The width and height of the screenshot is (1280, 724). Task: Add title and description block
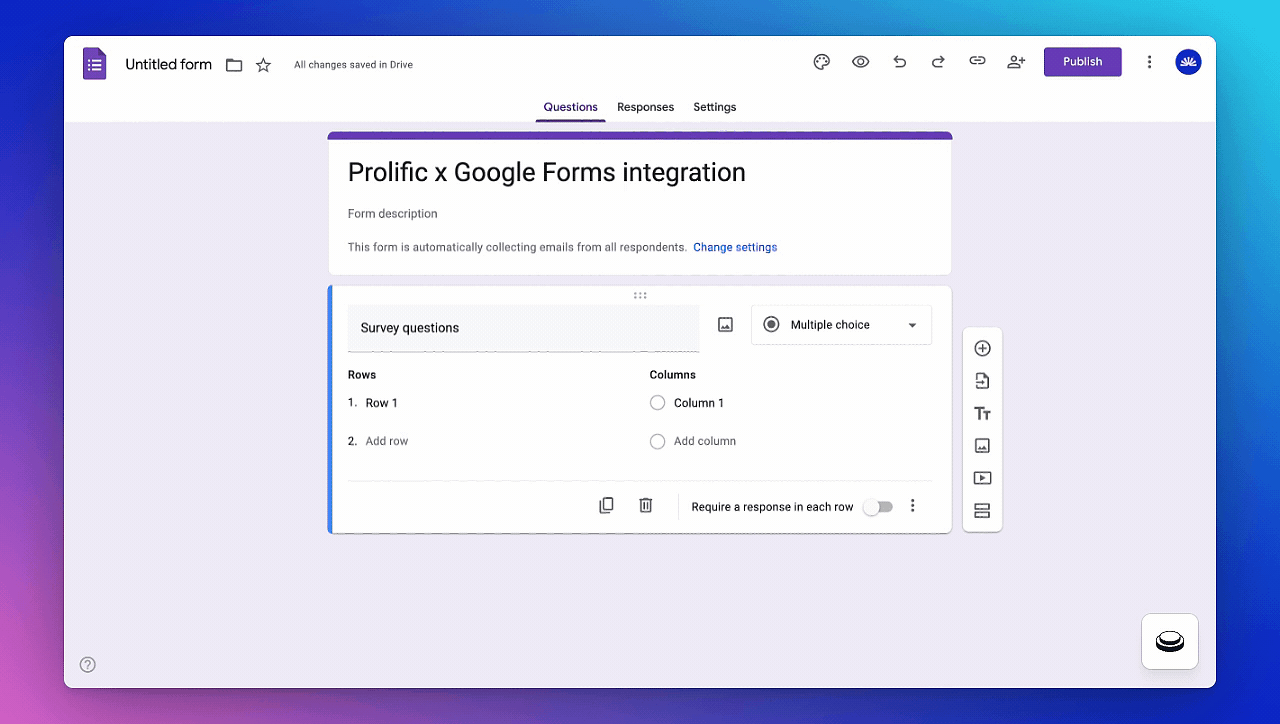[x=982, y=414]
